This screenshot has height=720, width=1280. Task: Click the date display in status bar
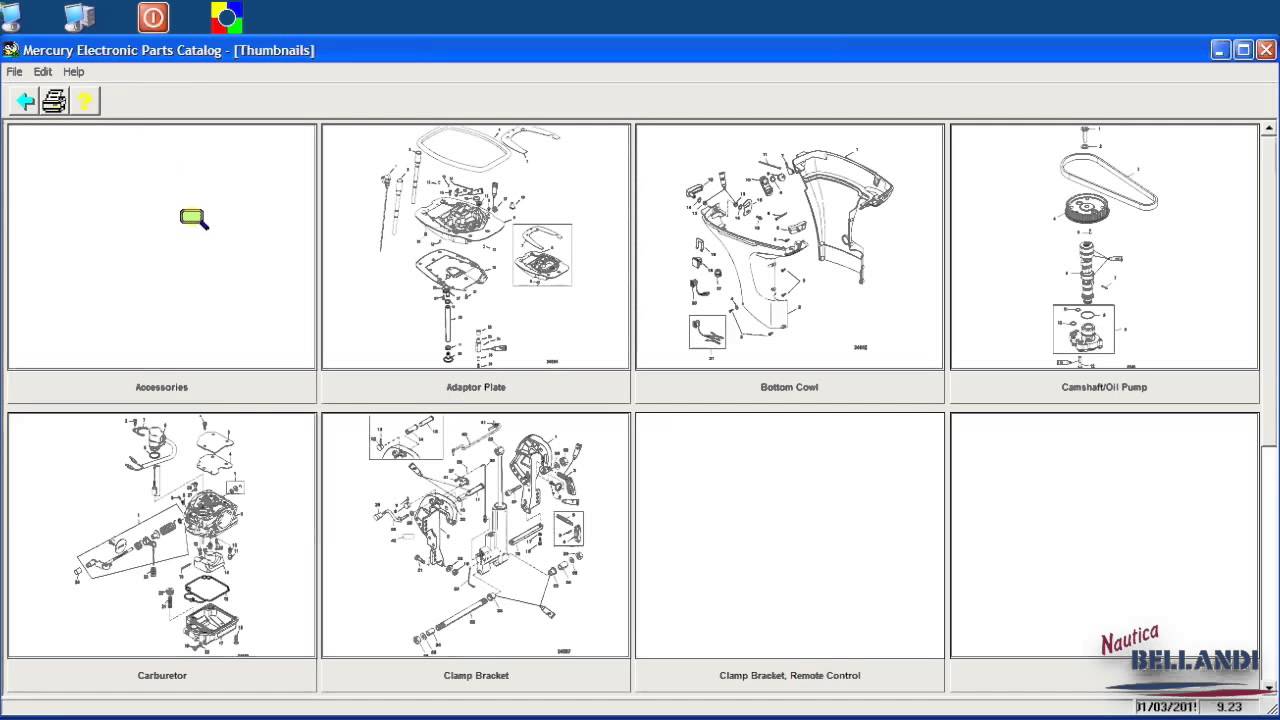(1166, 707)
